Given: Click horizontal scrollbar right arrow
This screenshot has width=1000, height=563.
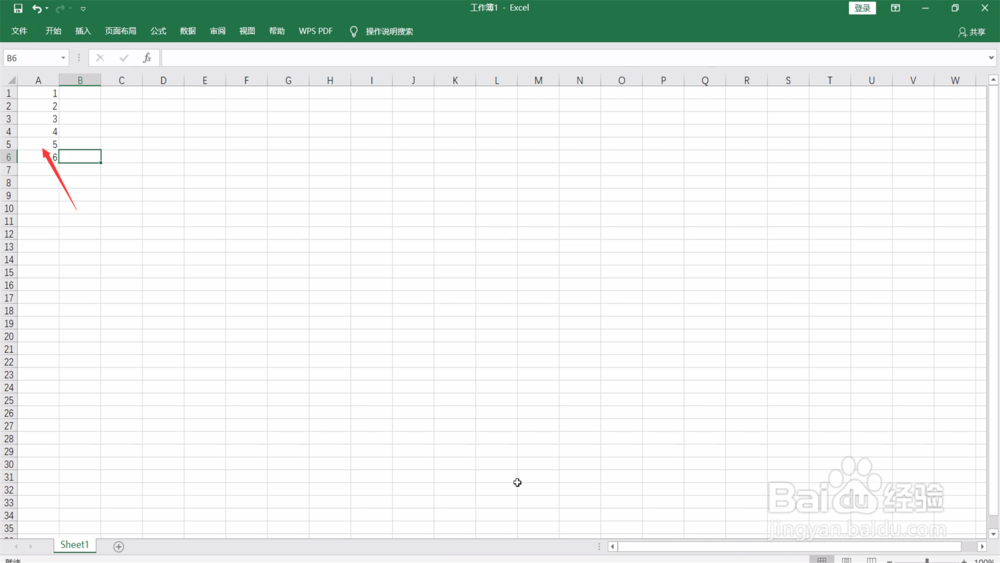Looking at the screenshot, I should pos(982,546).
